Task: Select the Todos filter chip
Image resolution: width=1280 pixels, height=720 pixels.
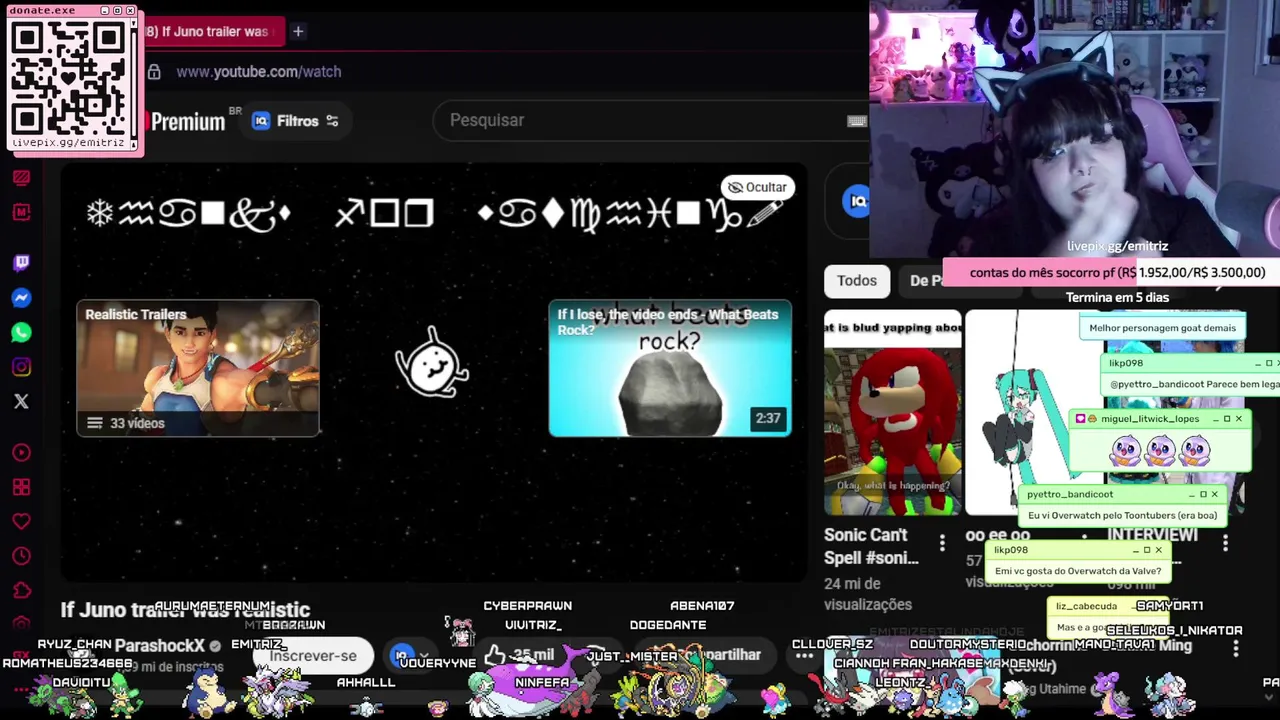Action: [857, 281]
